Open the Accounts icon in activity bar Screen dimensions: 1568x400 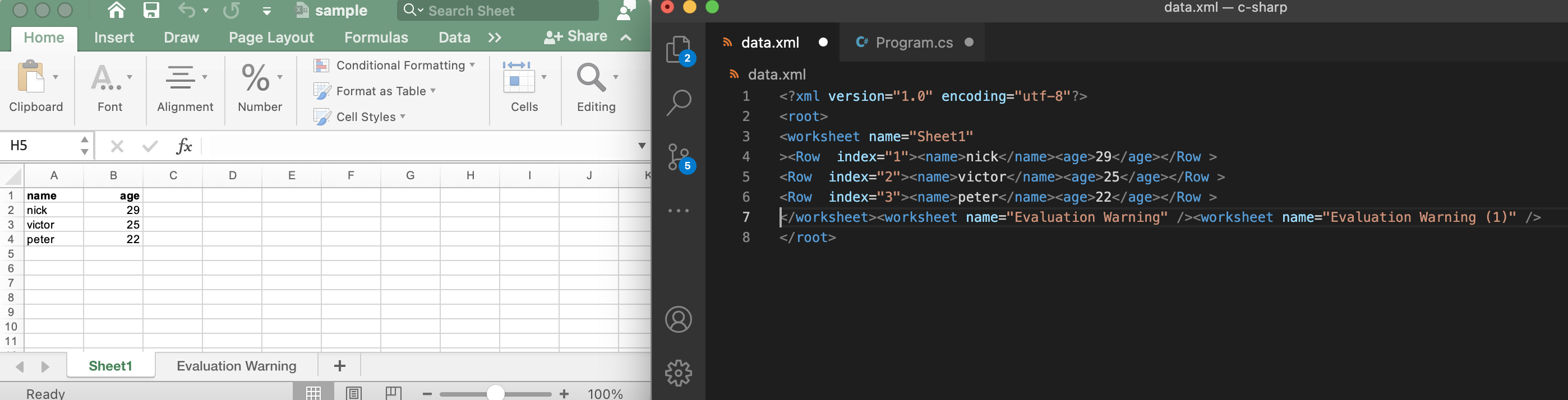678,320
